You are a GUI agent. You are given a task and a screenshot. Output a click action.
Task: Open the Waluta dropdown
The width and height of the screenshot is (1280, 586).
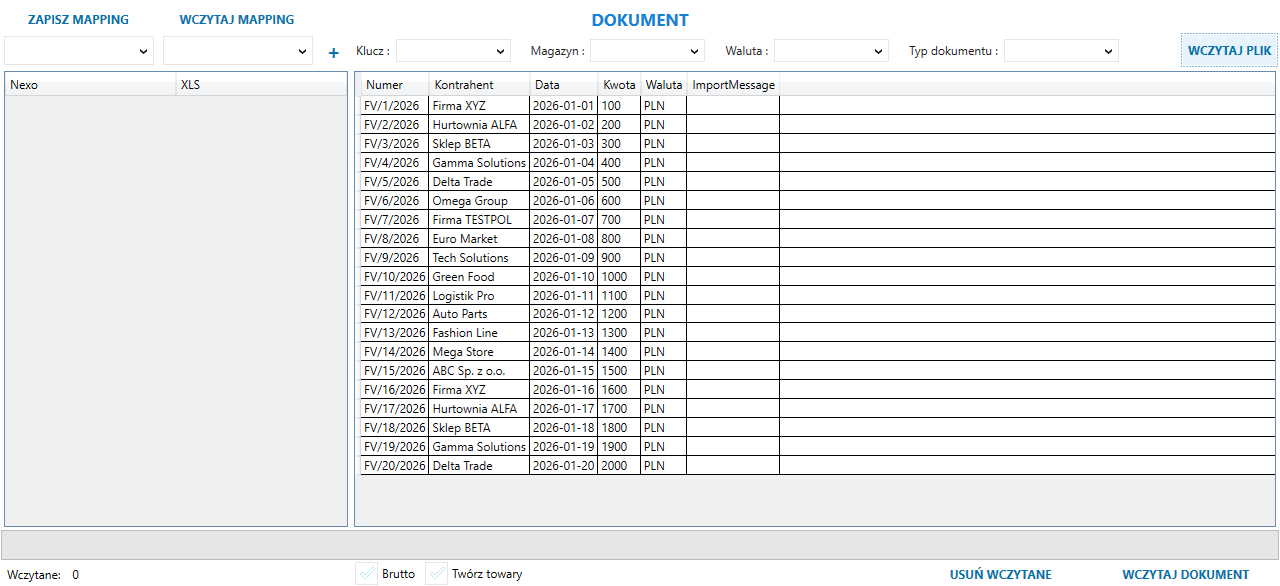831,51
